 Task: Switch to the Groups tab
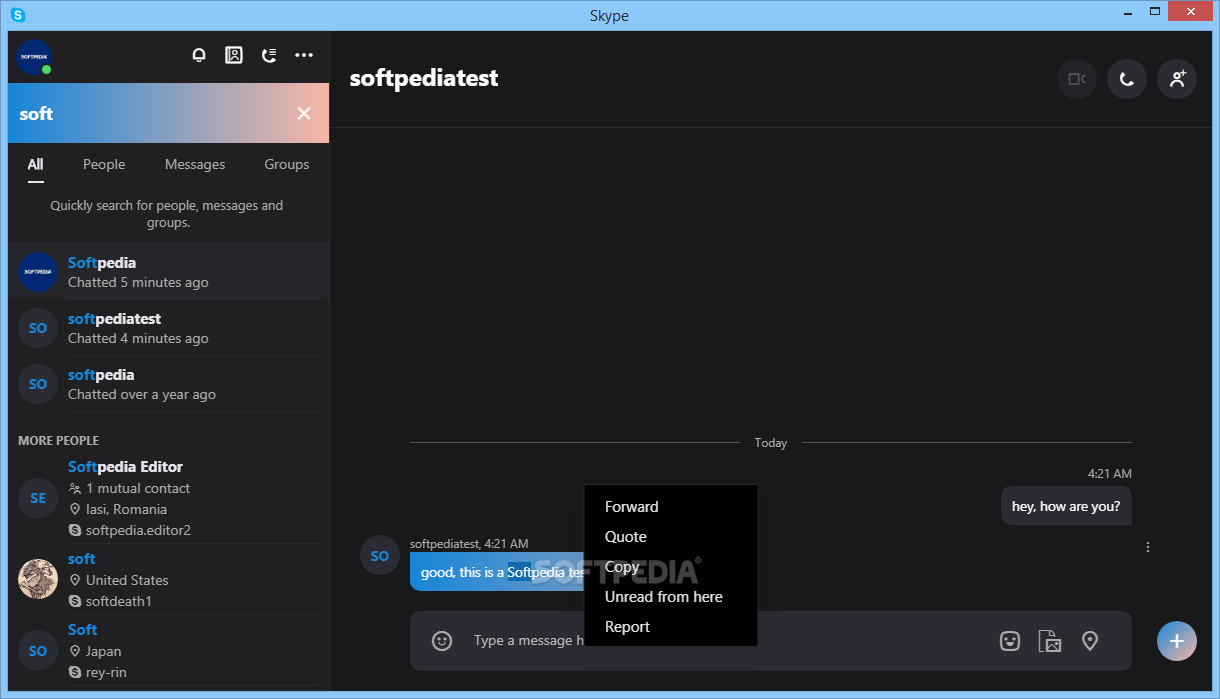pyautogui.click(x=287, y=164)
